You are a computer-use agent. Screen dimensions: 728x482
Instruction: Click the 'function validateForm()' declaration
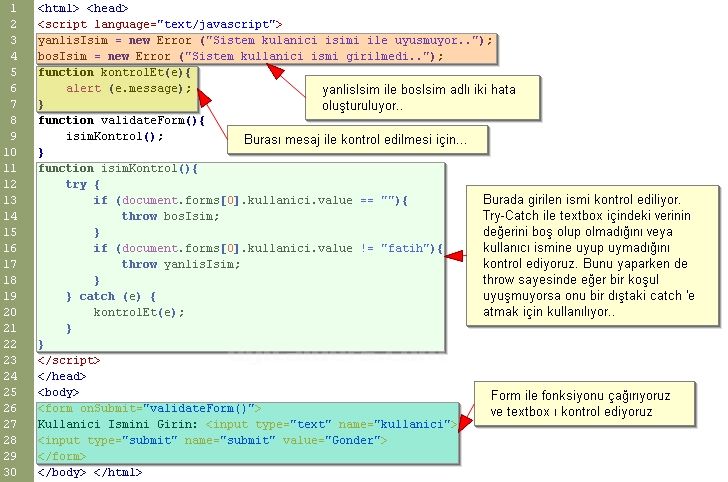click(x=120, y=120)
